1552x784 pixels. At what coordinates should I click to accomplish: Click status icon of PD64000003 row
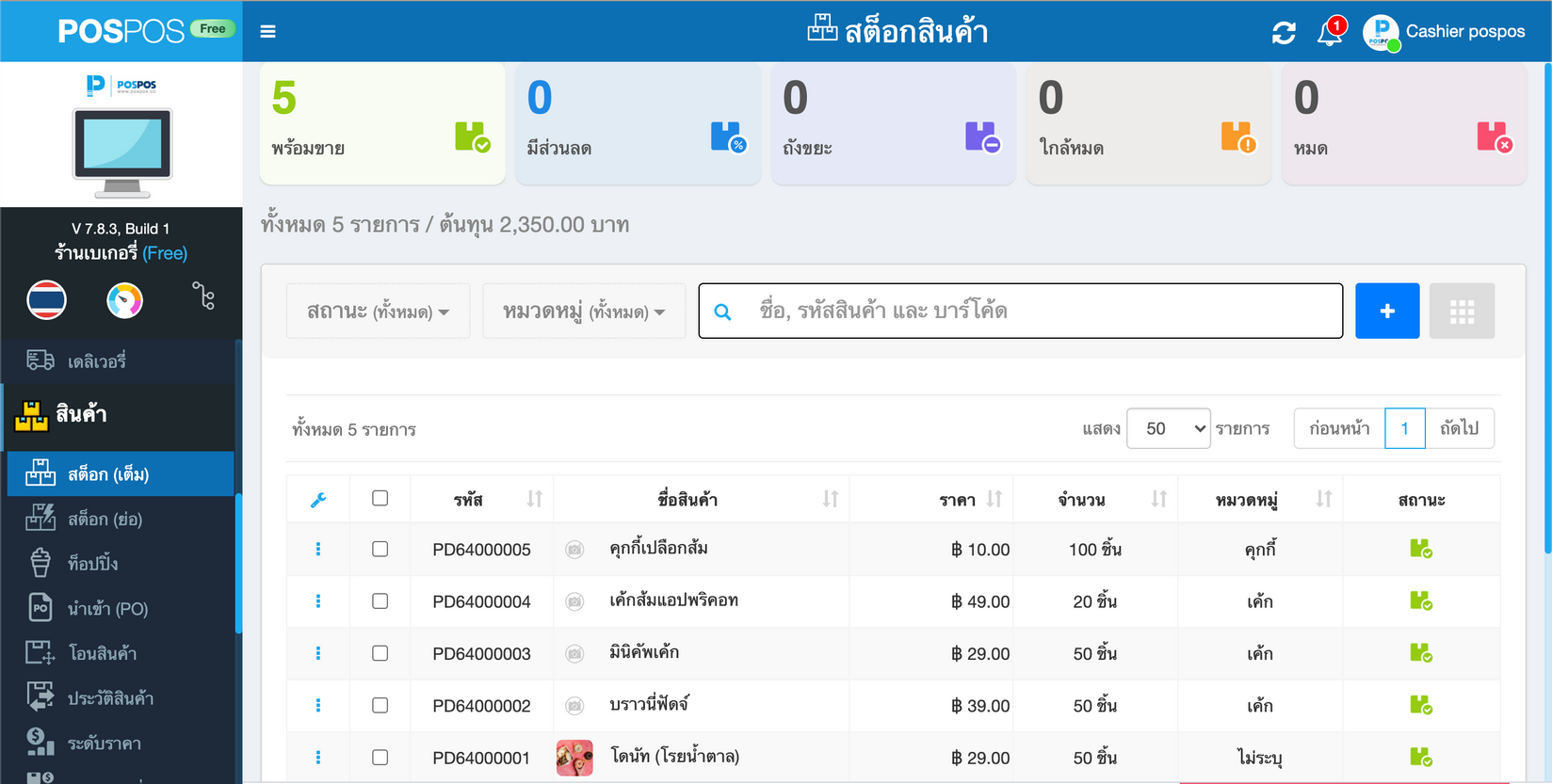coord(1421,653)
